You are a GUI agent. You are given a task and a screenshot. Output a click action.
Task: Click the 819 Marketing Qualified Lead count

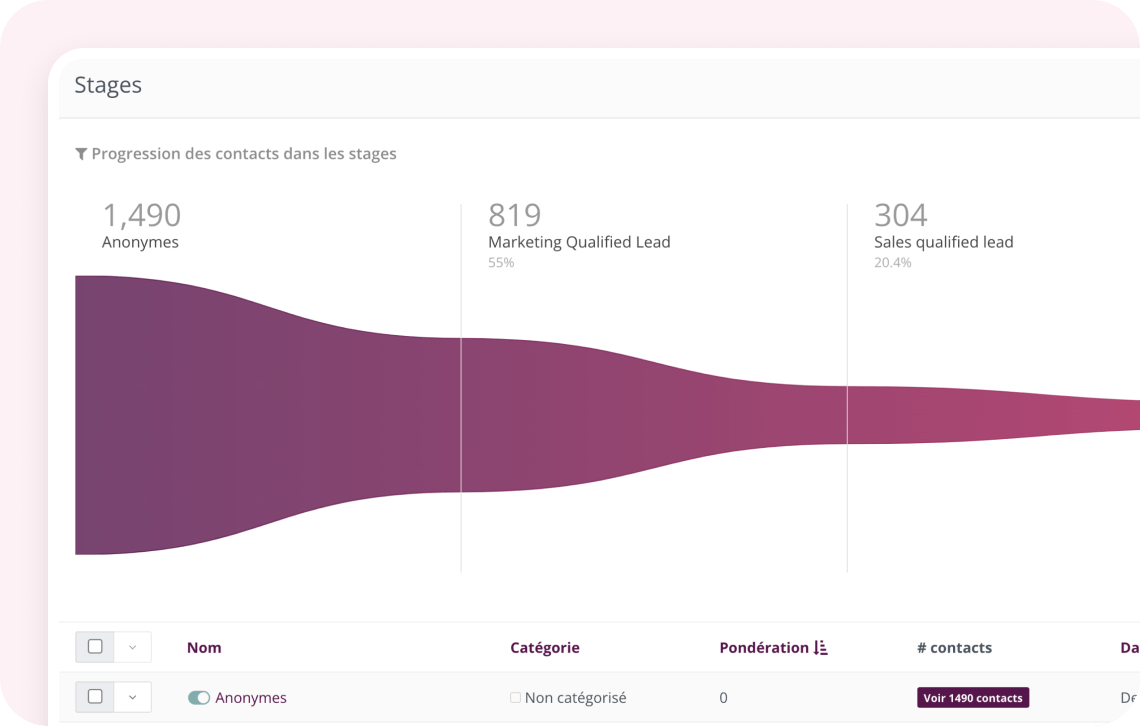coord(514,215)
